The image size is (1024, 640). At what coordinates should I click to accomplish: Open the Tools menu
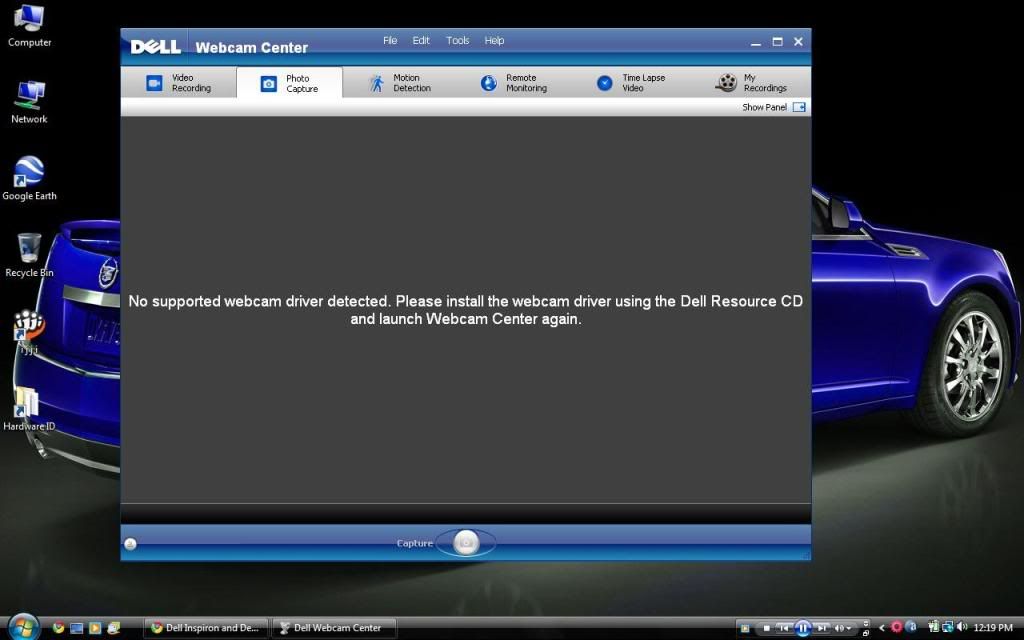[x=457, y=40]
